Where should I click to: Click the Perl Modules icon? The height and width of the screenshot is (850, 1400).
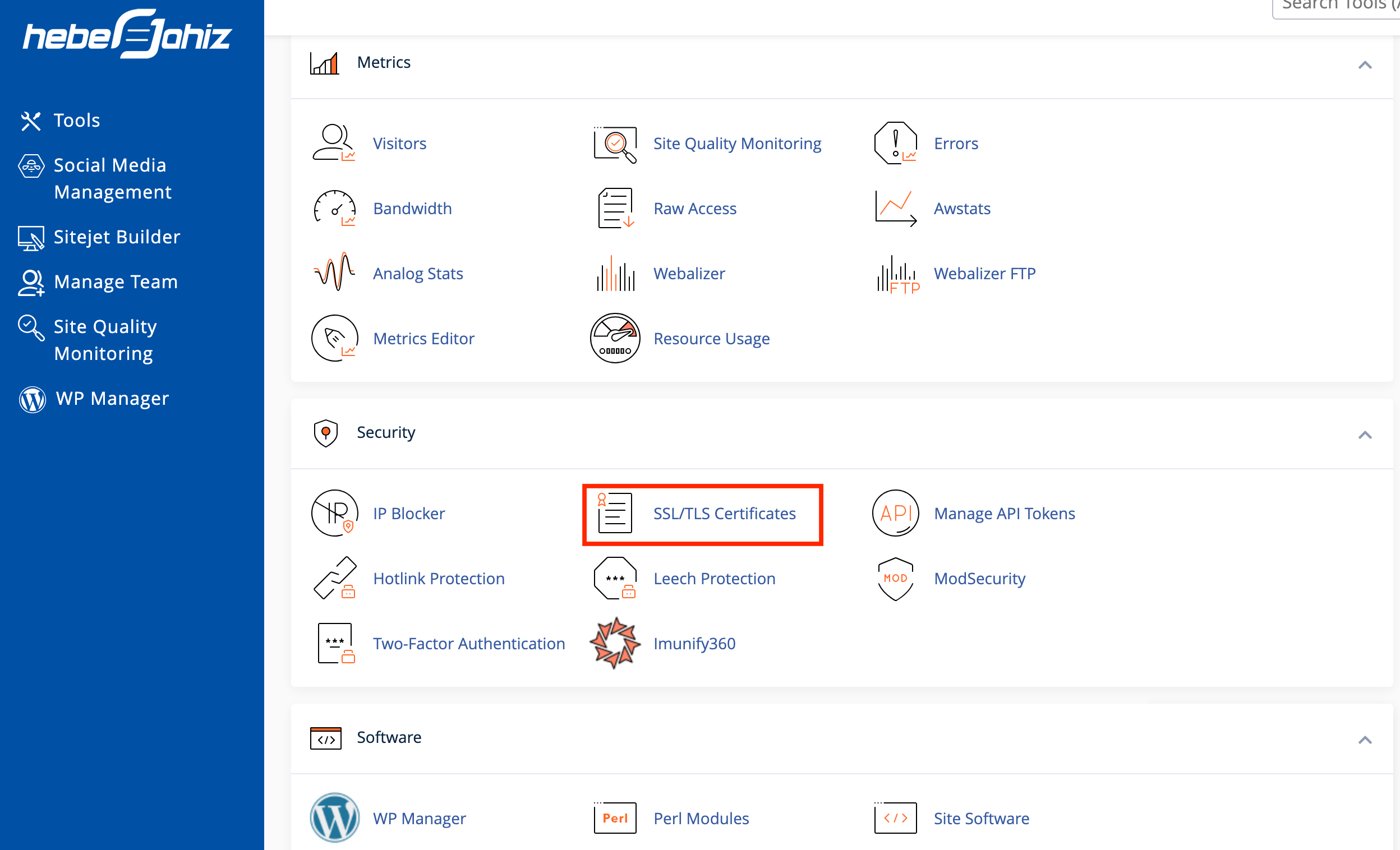tap(615, 818)
